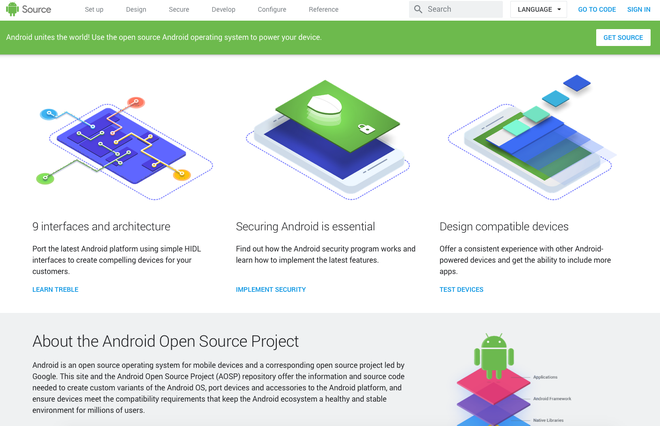Open the Configure menu
Image resolution: width=660 pixels, height=426 pixels.
[x=272, y=9]
